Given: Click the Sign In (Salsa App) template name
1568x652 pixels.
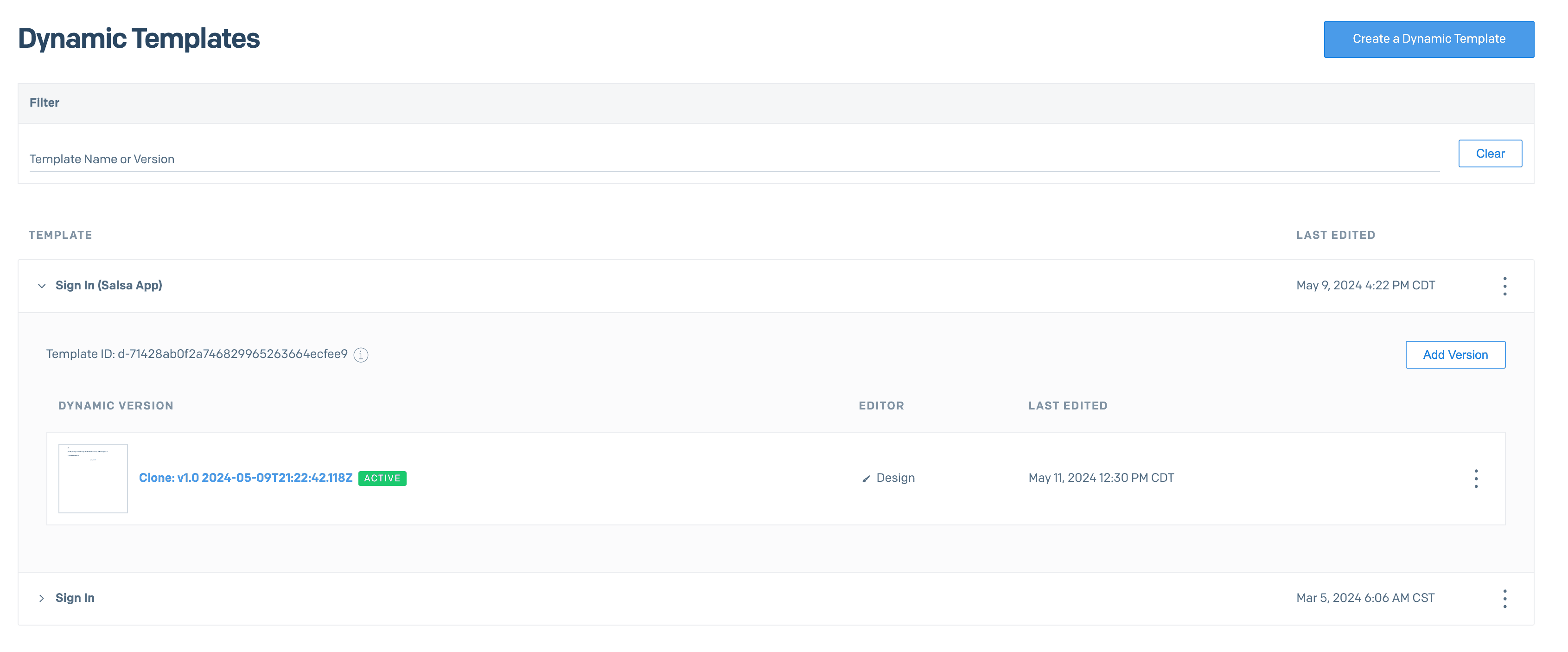Looking at the screenshot, I should tap(108, 286).
